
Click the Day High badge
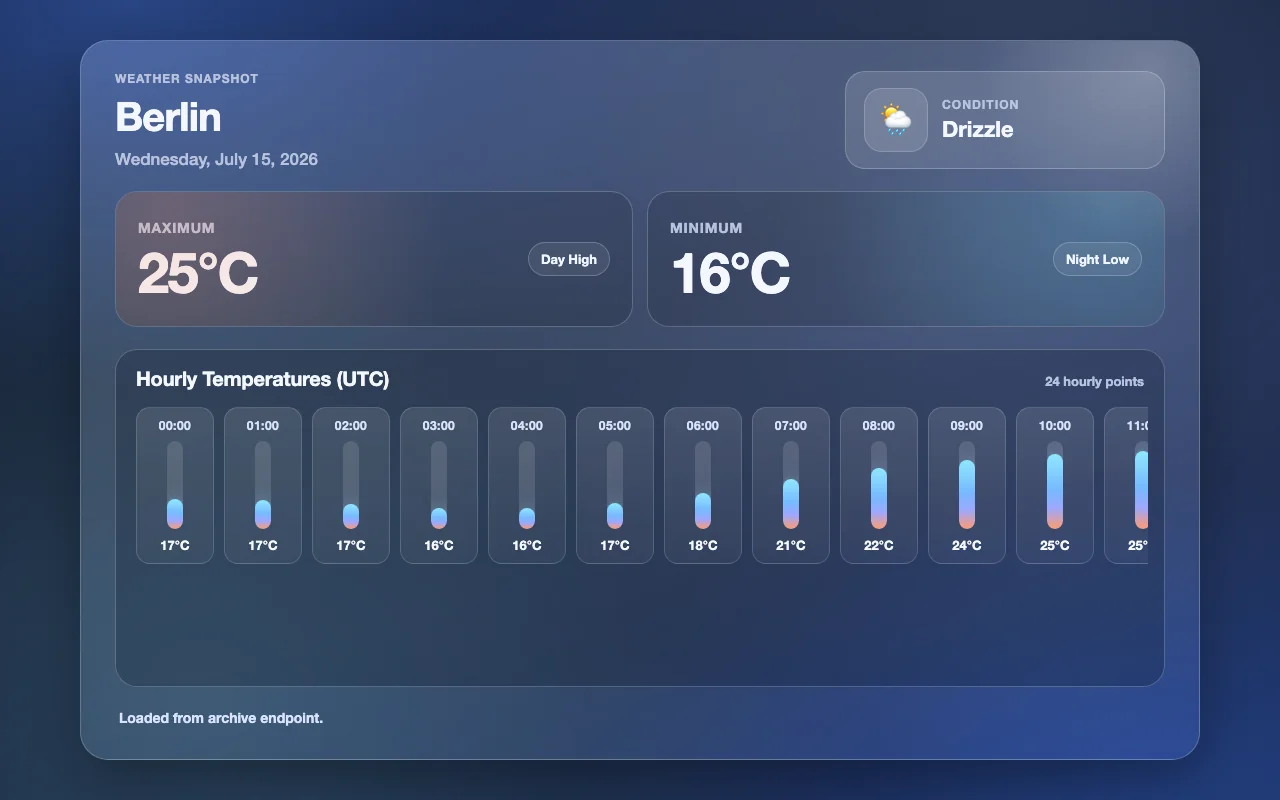569,259
